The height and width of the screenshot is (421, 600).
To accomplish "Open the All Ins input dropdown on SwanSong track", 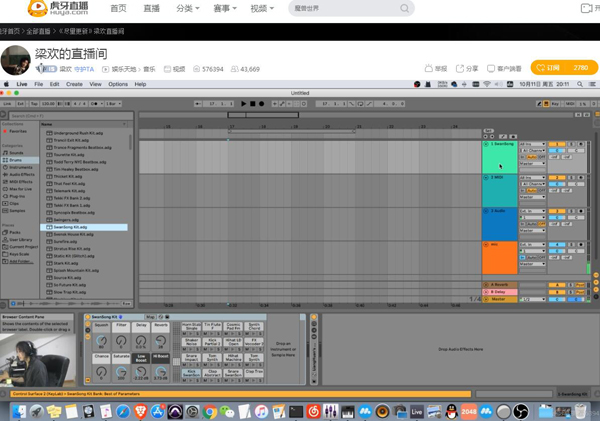I will (x=532, y=144).
